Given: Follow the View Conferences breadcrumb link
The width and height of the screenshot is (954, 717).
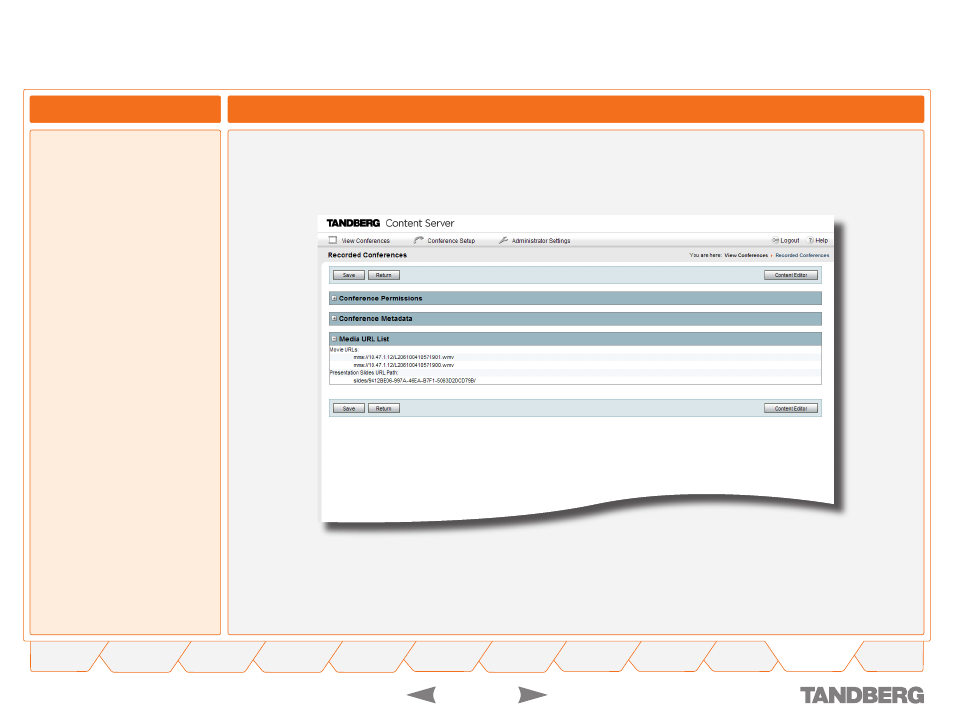Looking at the screenshot, I should point(746,256).
